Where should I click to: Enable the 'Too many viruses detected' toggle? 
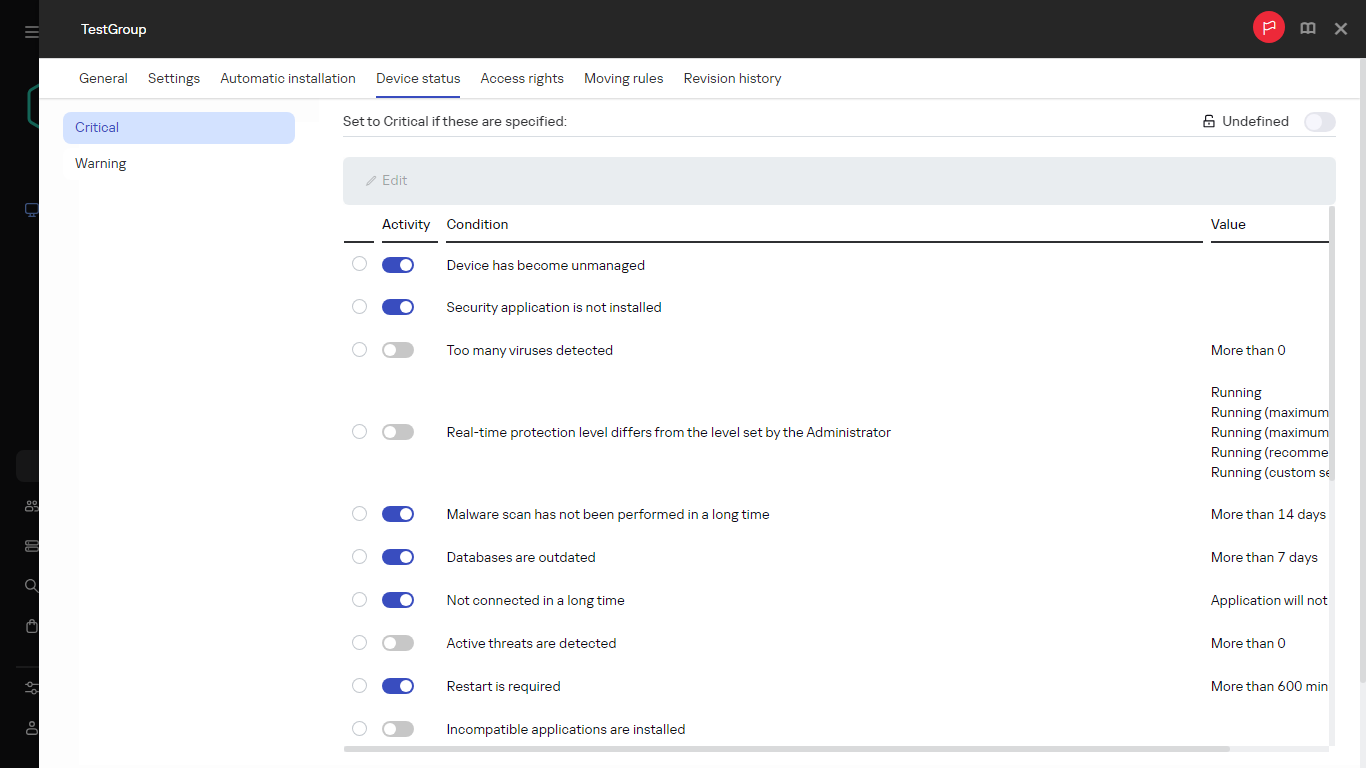[397, 349]
